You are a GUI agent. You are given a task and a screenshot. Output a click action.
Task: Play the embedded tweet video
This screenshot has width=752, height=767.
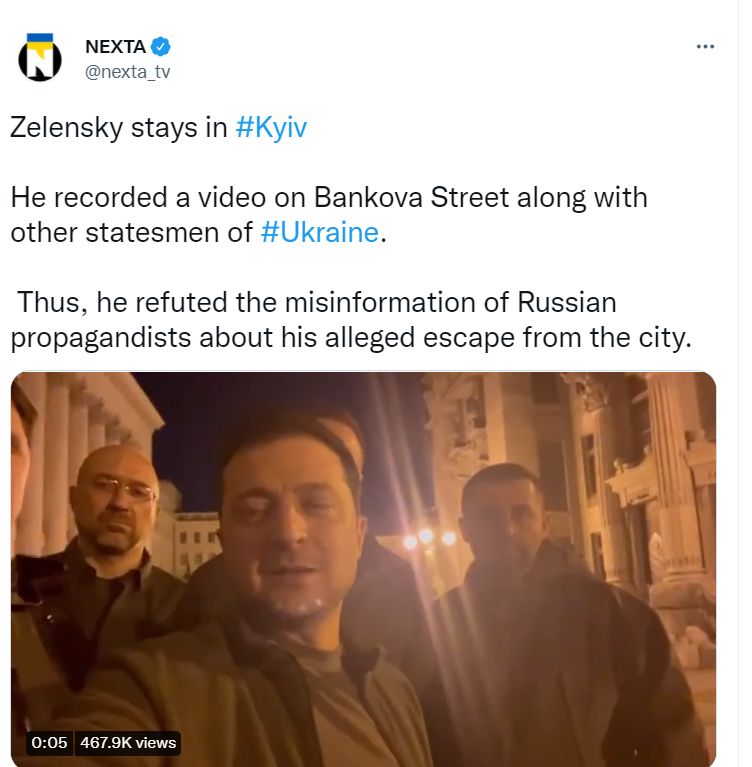[x=363, y=569]
